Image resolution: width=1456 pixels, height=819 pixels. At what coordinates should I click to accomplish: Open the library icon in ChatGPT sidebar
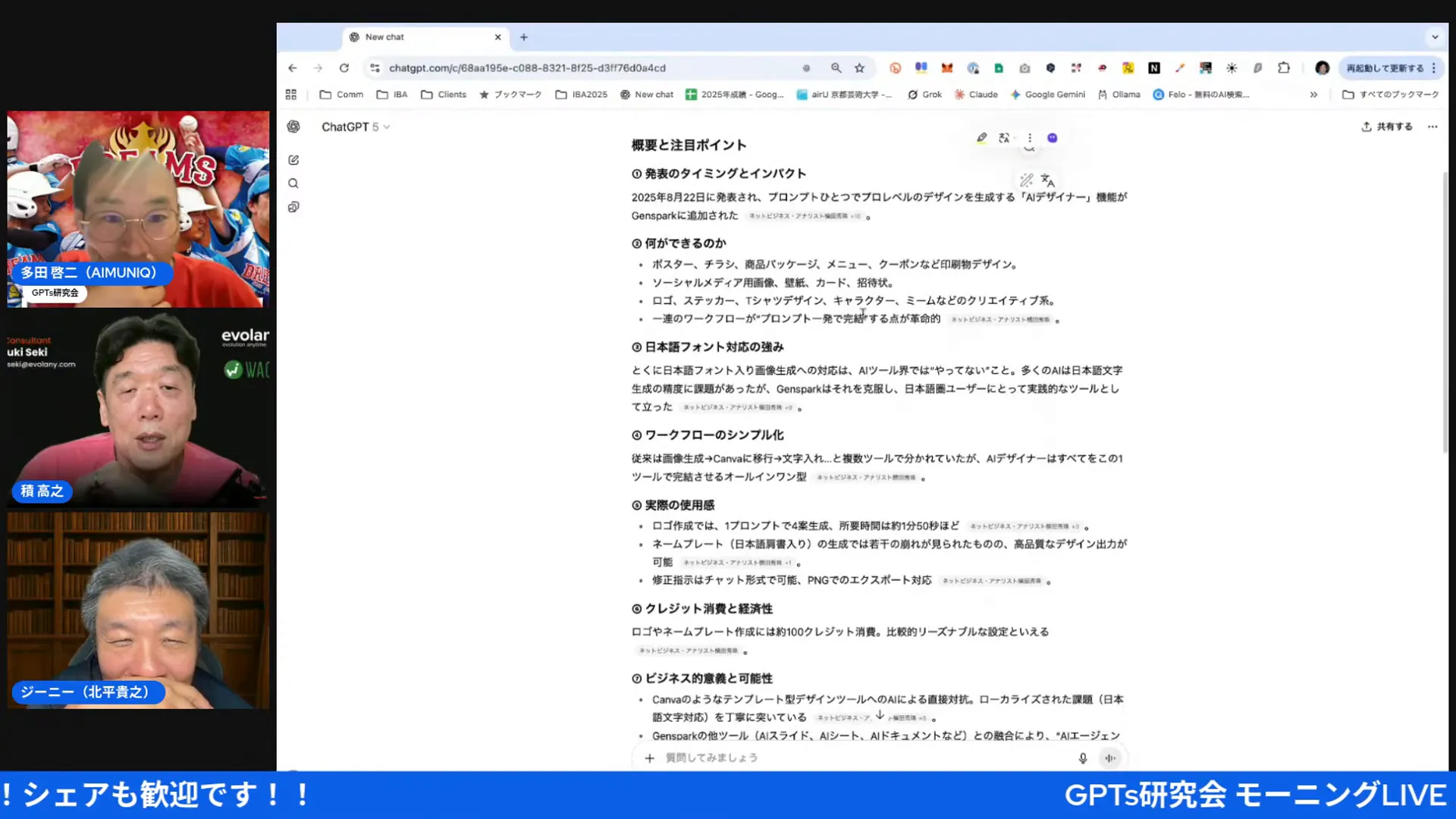[293, 207]
